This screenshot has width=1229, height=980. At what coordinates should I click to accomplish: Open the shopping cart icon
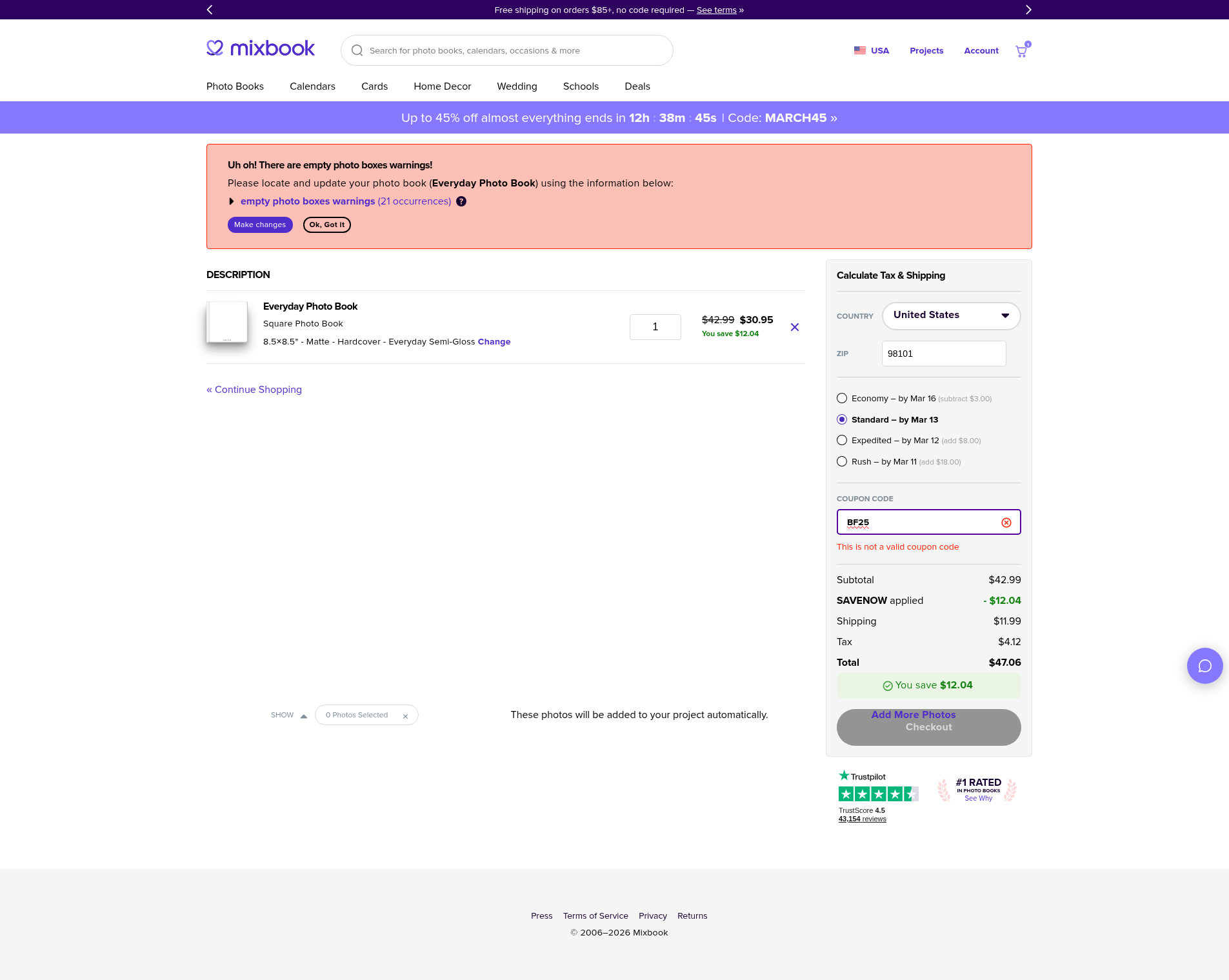(1021, 51)
